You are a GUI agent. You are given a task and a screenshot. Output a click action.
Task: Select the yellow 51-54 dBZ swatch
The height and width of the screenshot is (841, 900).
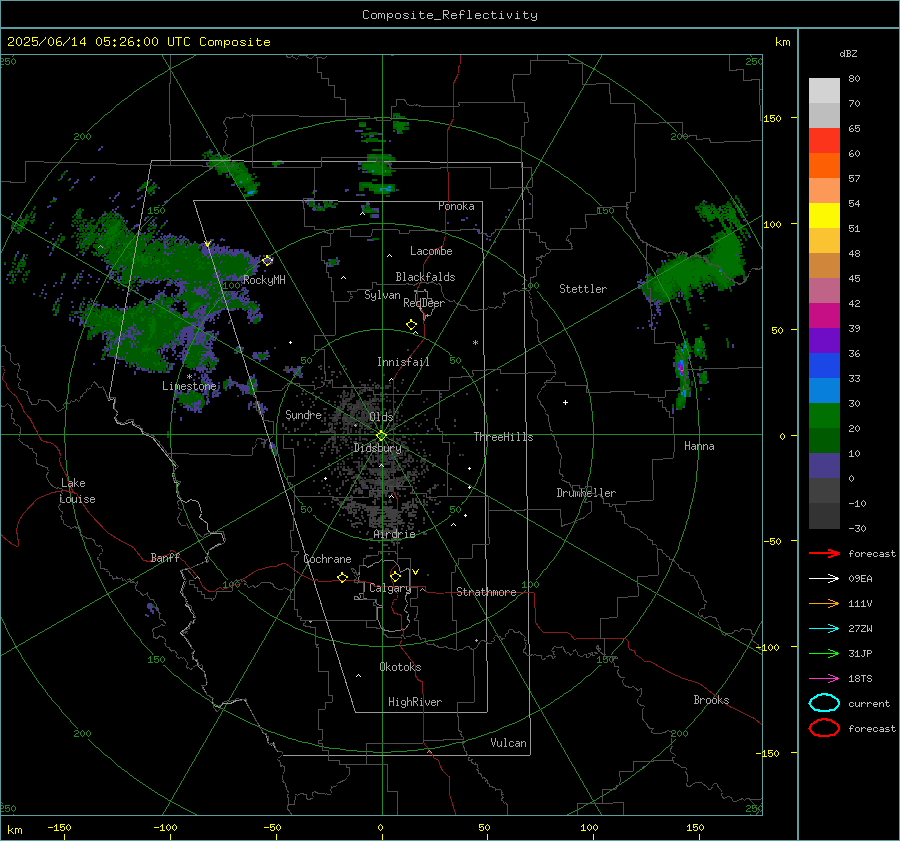824,216
